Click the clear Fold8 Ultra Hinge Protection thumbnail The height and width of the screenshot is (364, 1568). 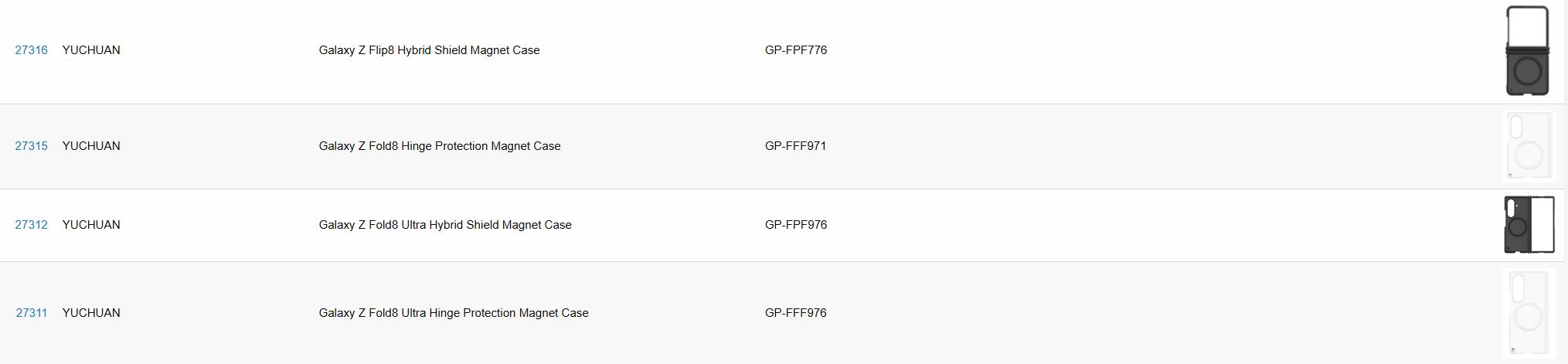[1529, 313]
